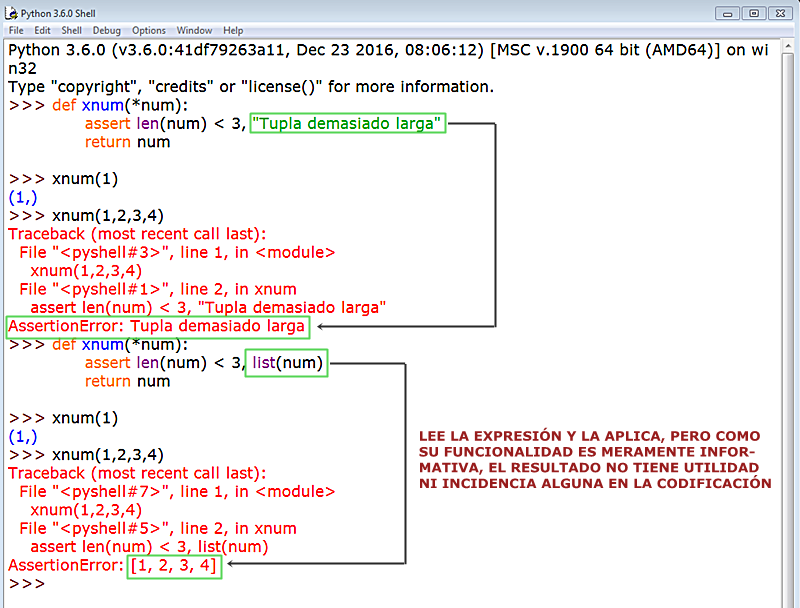
Task: Open the Debug menu
Action: click(x=105, y=30)
